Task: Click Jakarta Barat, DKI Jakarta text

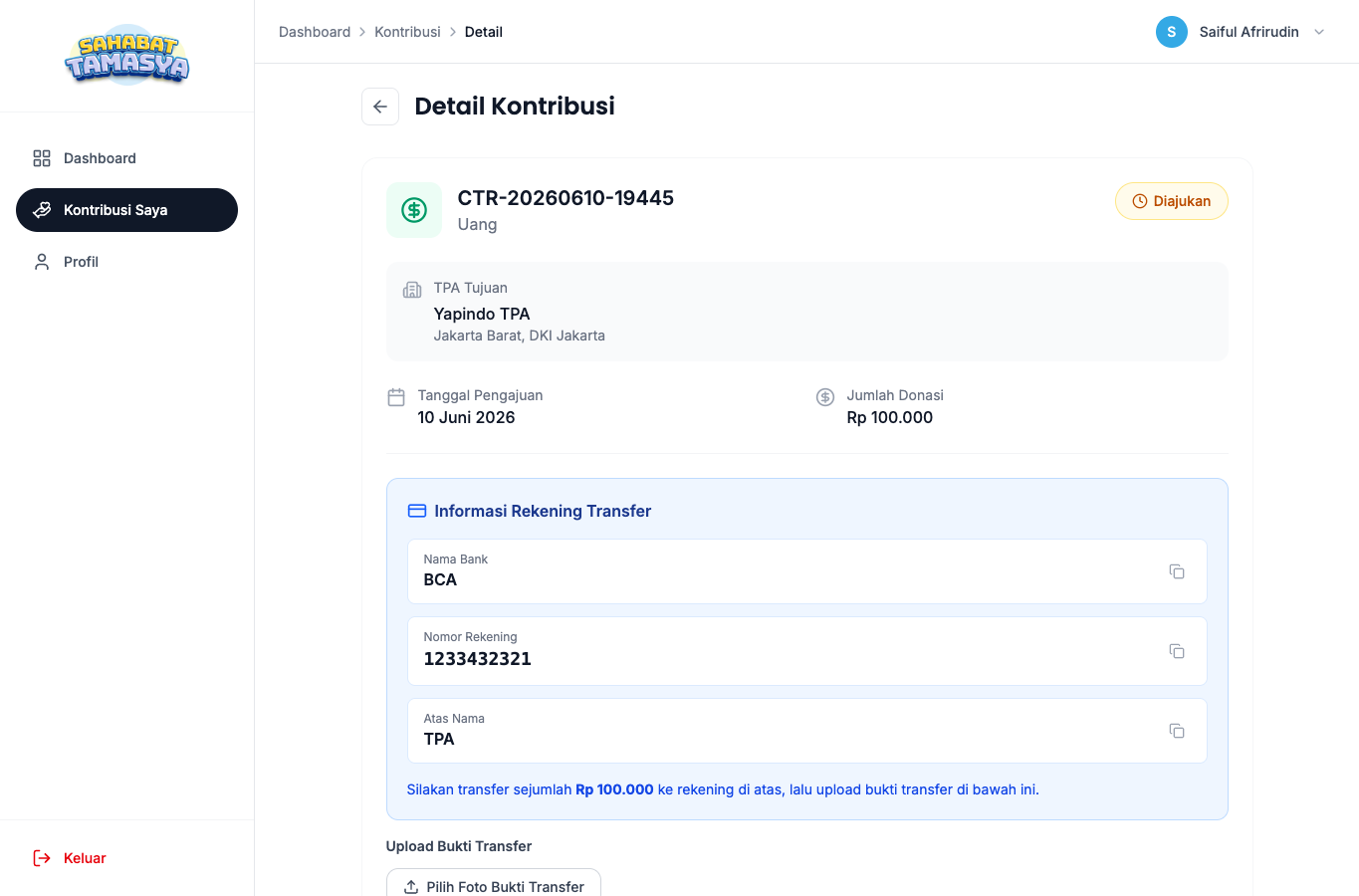Action: point(520,336)
